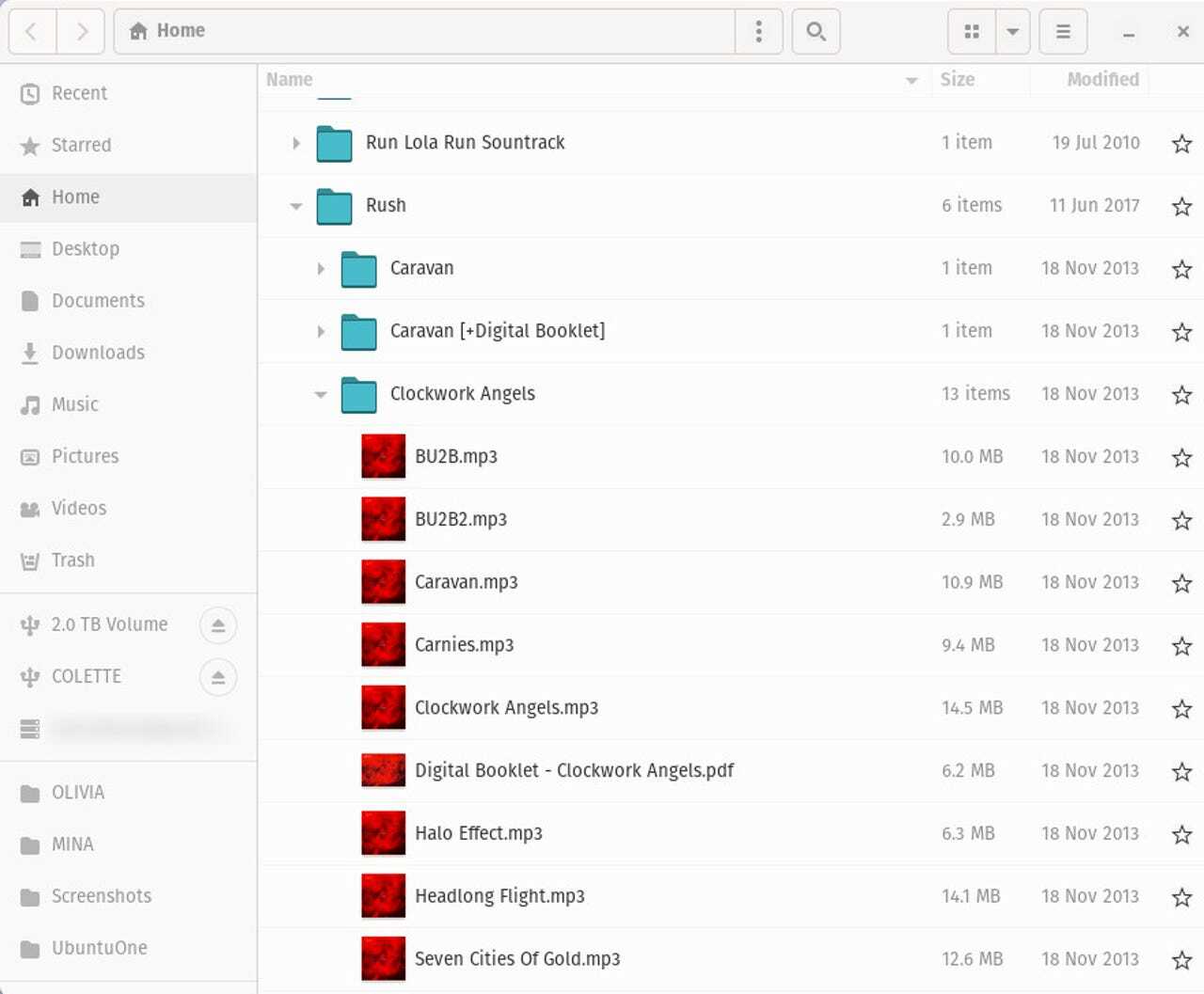Viewport: 1204px width, 994px height.
Task: Star the Caravan.mp3 file
Action: coord(1182,584)
